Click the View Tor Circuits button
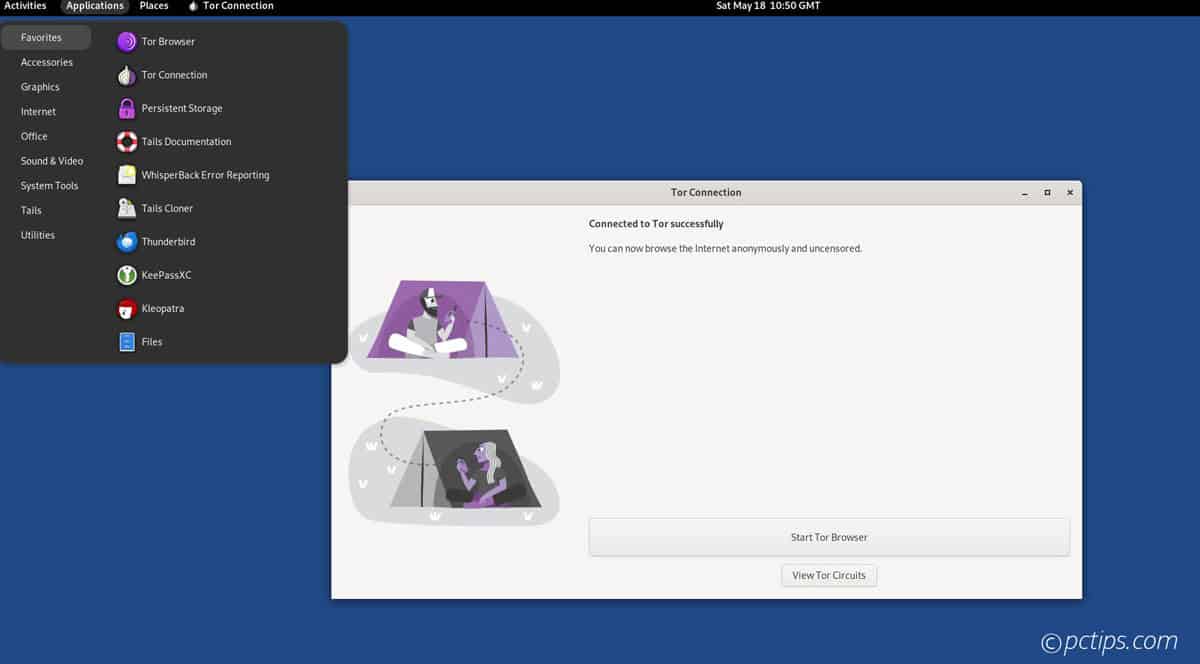The image size is (1200, 664). [829, 575]
